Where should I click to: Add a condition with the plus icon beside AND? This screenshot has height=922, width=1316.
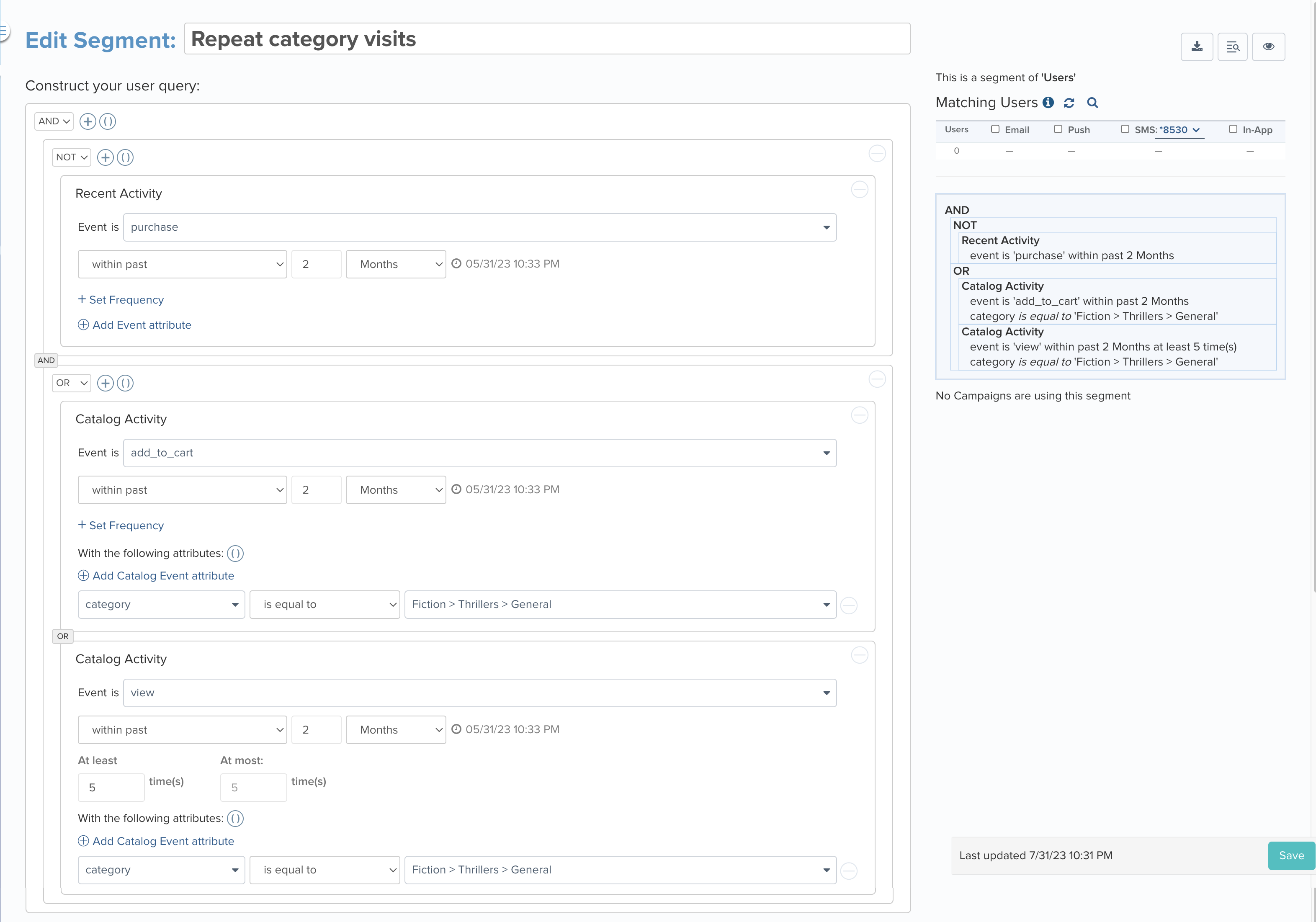(87, 121)
